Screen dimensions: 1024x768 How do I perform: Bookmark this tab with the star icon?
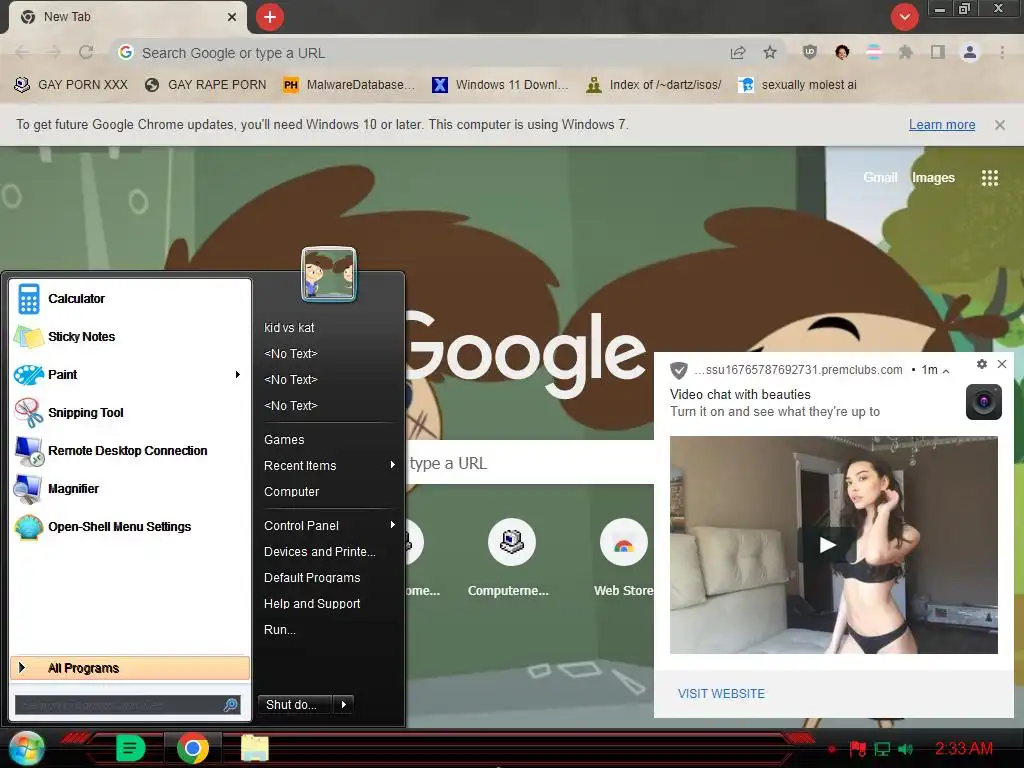tap(770, 52)
